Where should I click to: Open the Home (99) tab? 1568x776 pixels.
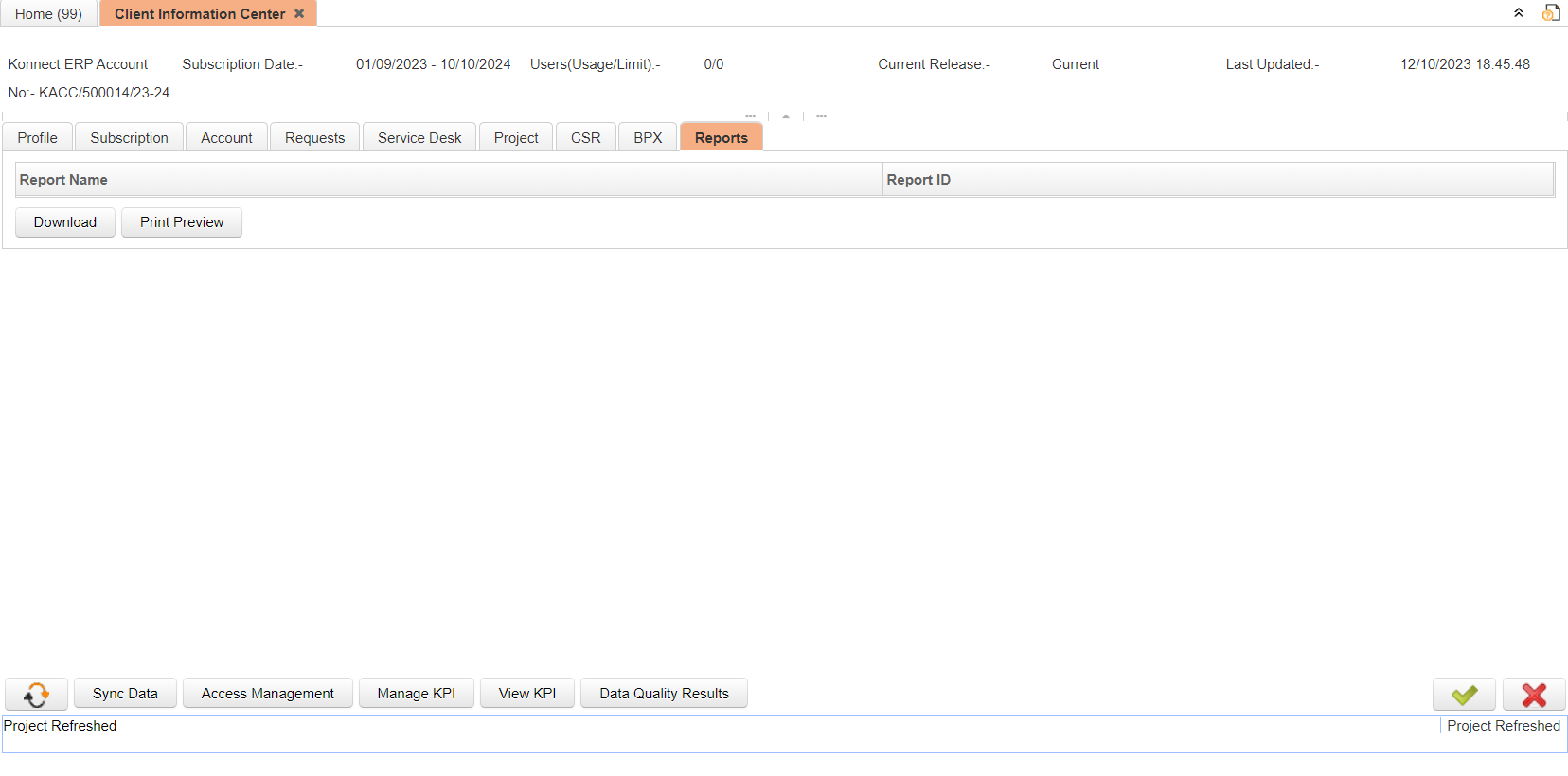pos(48,14)
